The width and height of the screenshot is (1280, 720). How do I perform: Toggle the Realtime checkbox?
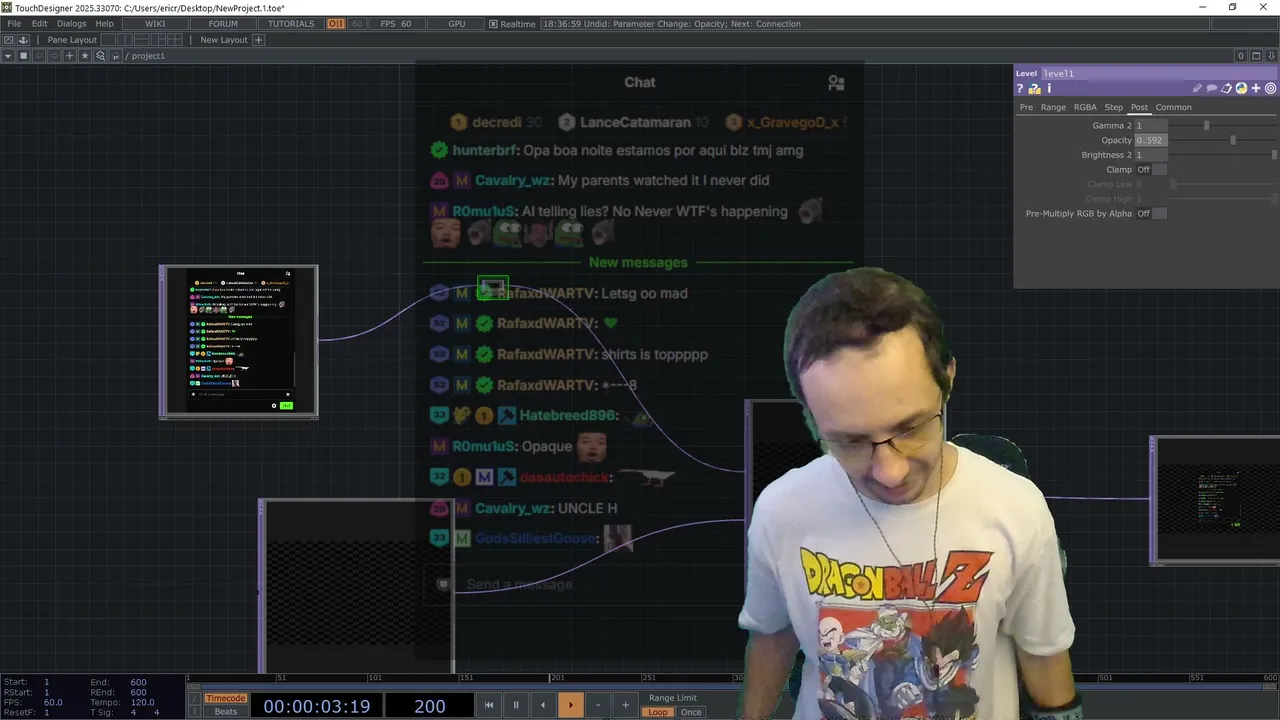[x=493, y=24]
